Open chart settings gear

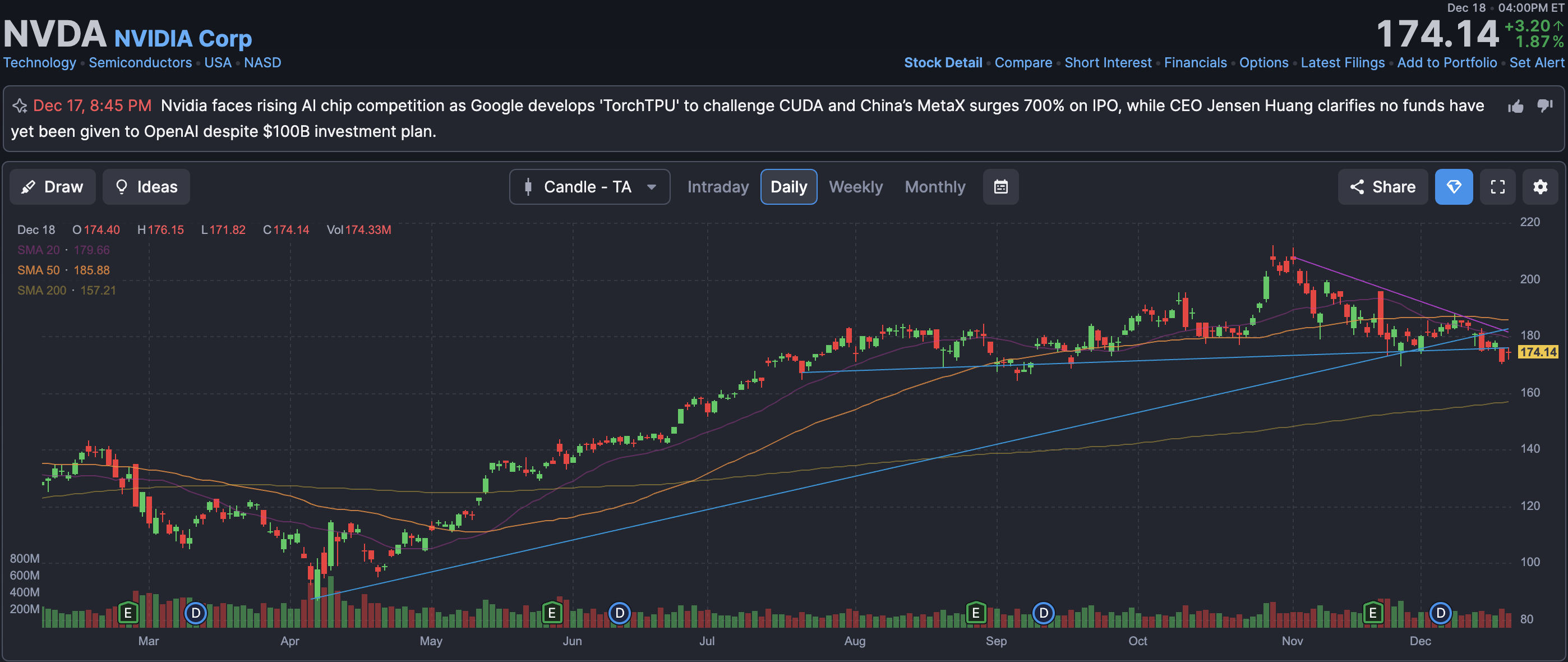tap(1540, 187)
